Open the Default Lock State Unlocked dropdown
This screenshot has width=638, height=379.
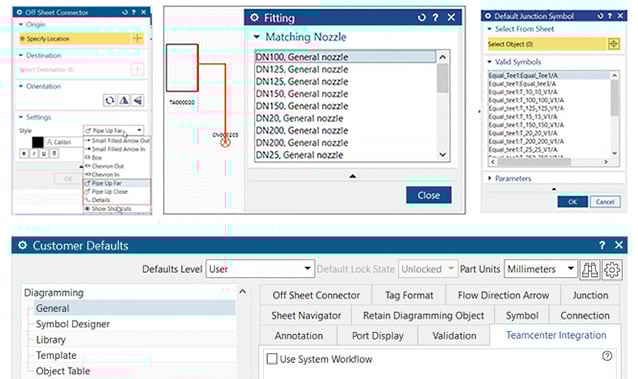[428, 269]
